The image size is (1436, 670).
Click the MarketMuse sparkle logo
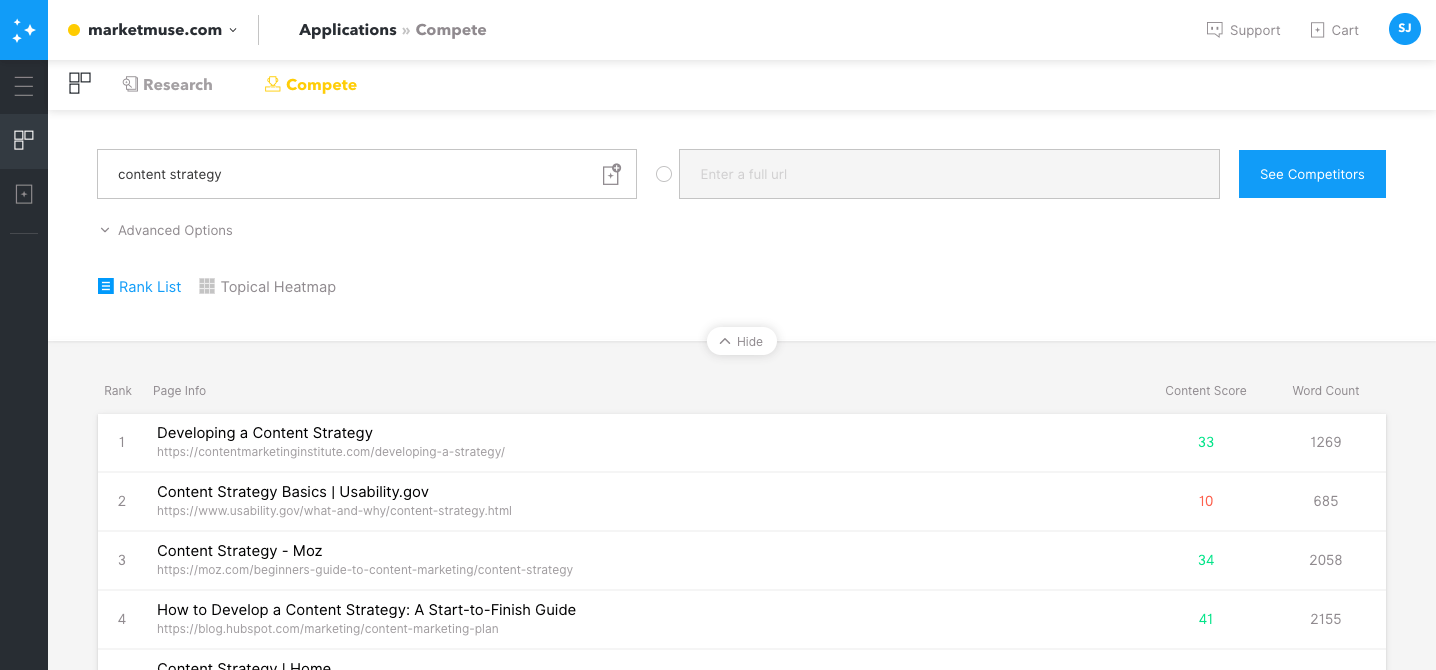pyautogui.click(x=24, y=30)
